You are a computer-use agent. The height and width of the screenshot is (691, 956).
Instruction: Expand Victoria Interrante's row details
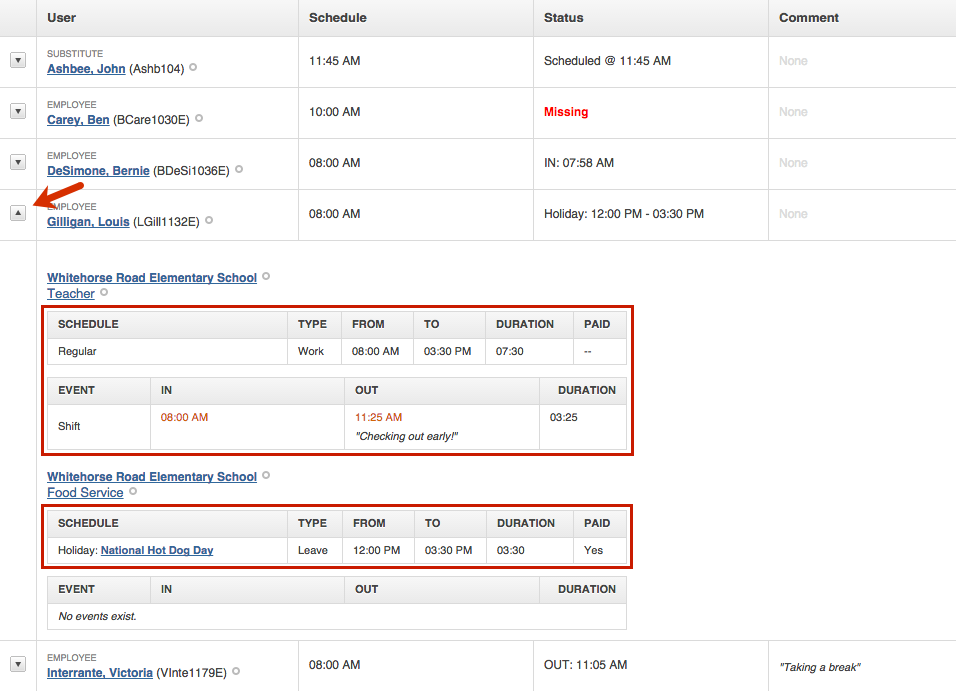(17, 664)
